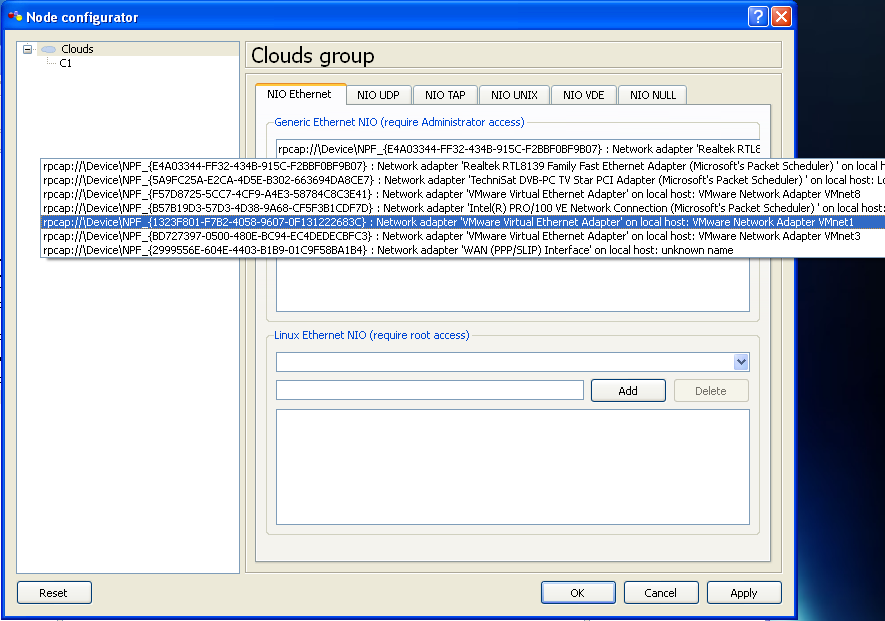Click the Reset button
The image size is (885, 621).
pyautogui.click(x=54, y=593)
